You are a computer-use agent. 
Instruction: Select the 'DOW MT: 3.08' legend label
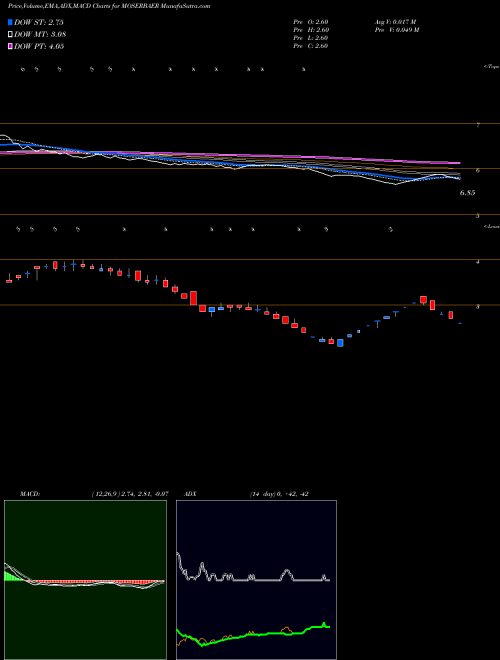point(40,35)
